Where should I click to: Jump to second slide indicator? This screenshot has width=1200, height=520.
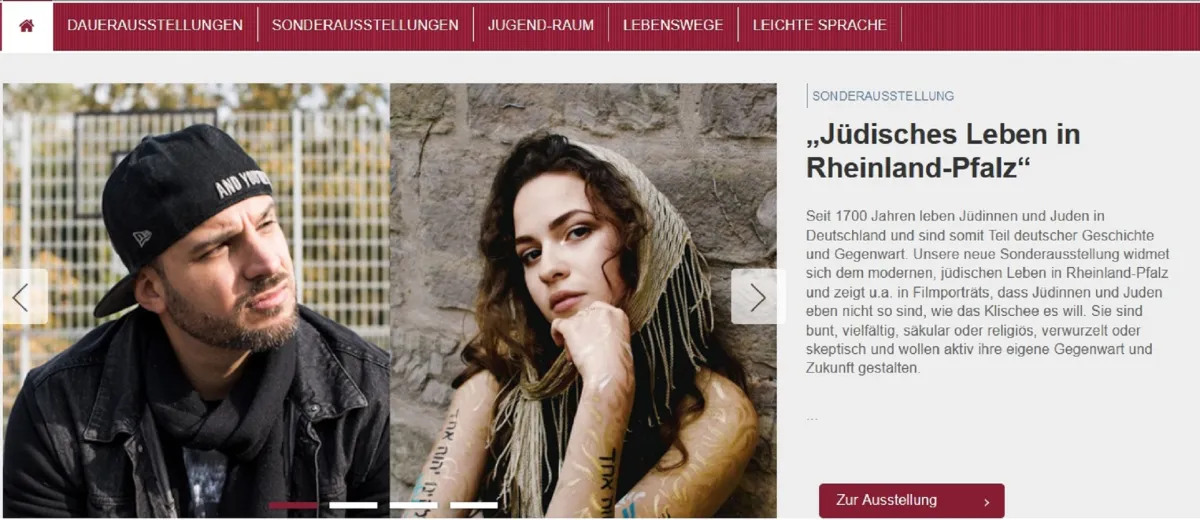353,505
